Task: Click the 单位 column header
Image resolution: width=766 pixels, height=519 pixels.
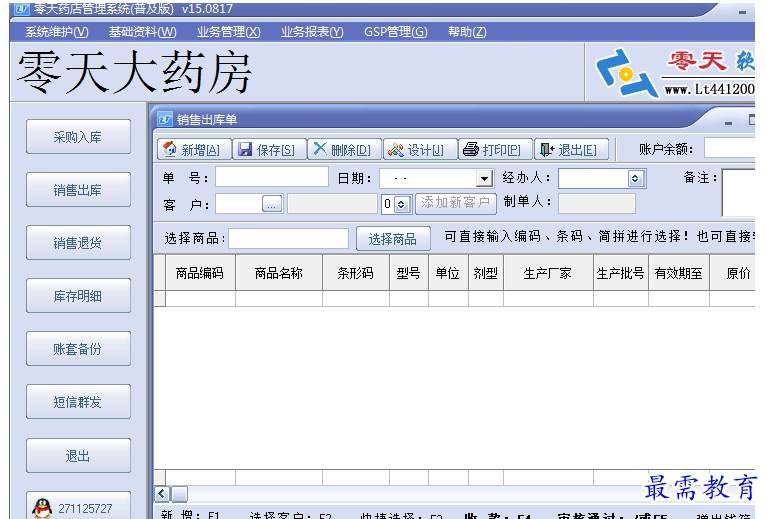Action: tap(448, 273)
